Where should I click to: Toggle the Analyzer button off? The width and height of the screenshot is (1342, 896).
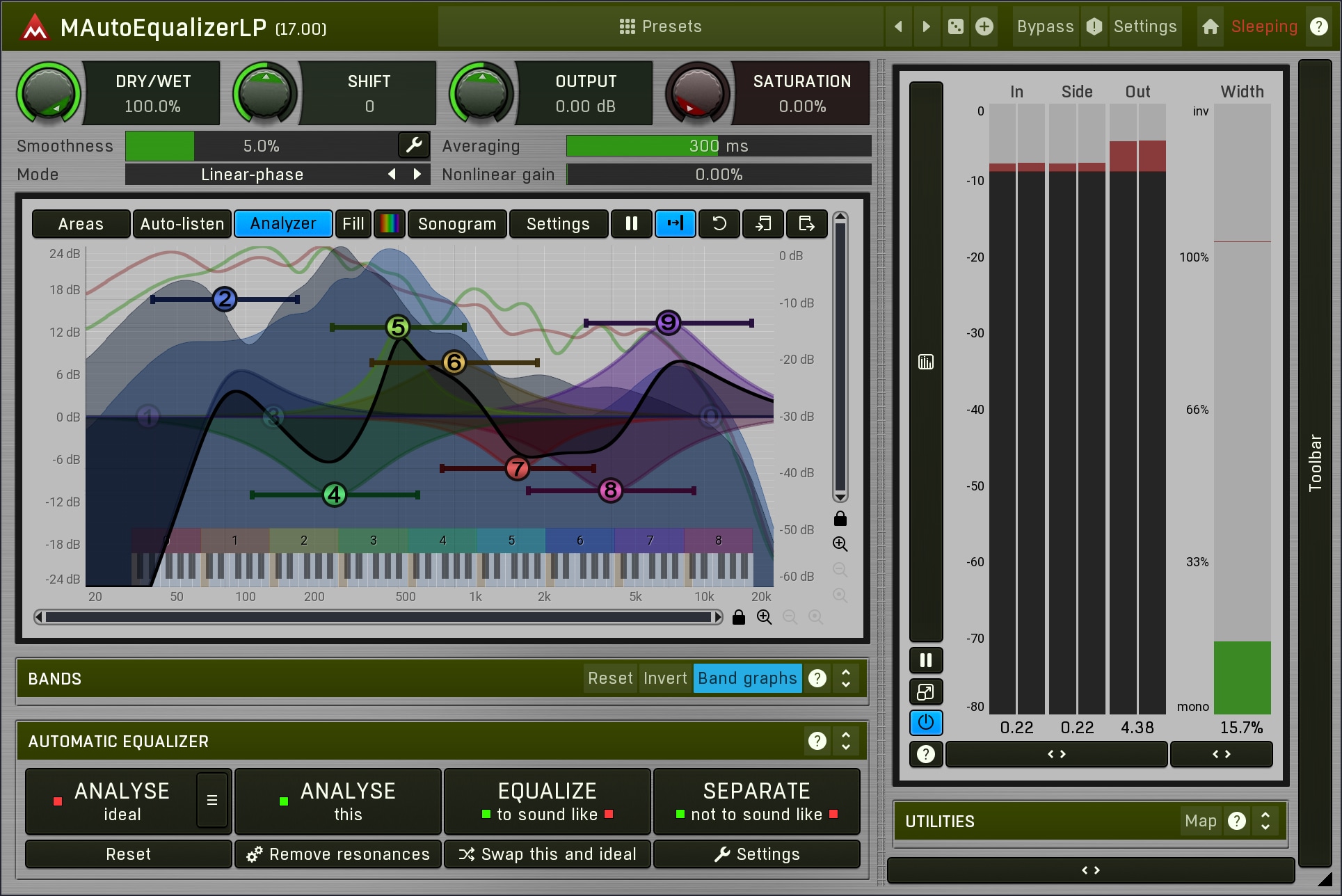[283, 223]
